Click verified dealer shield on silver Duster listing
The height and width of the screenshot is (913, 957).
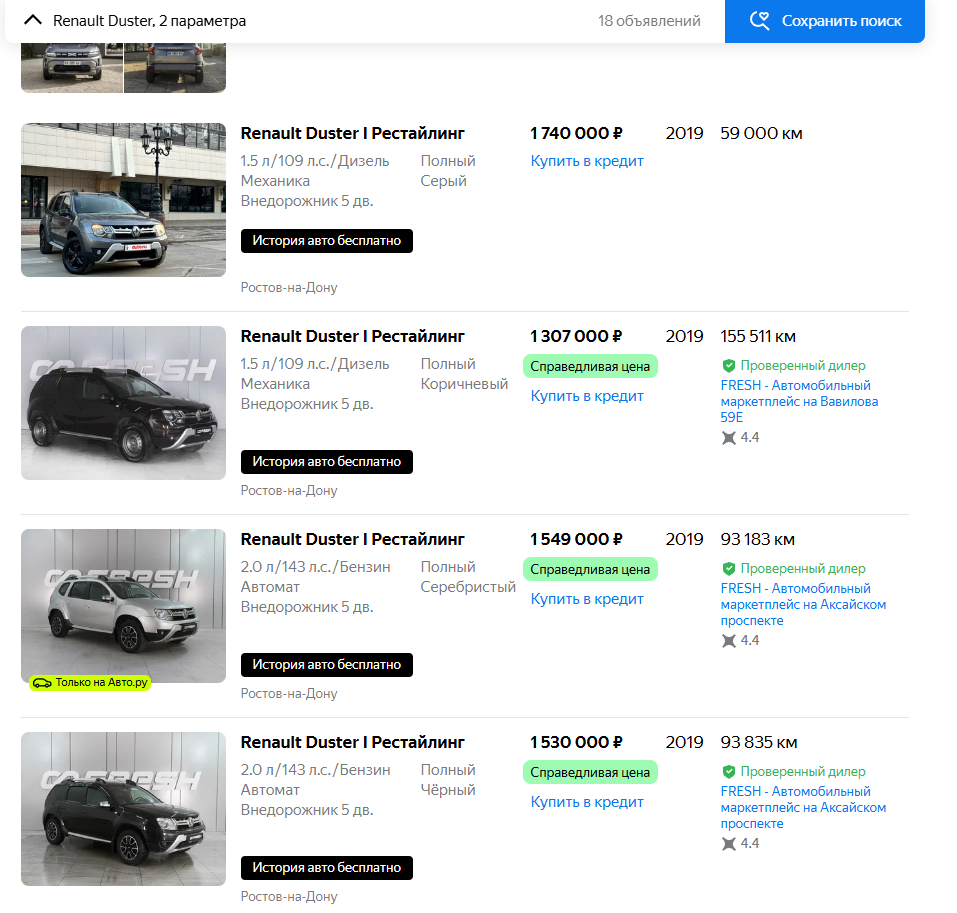pos(729,569)
